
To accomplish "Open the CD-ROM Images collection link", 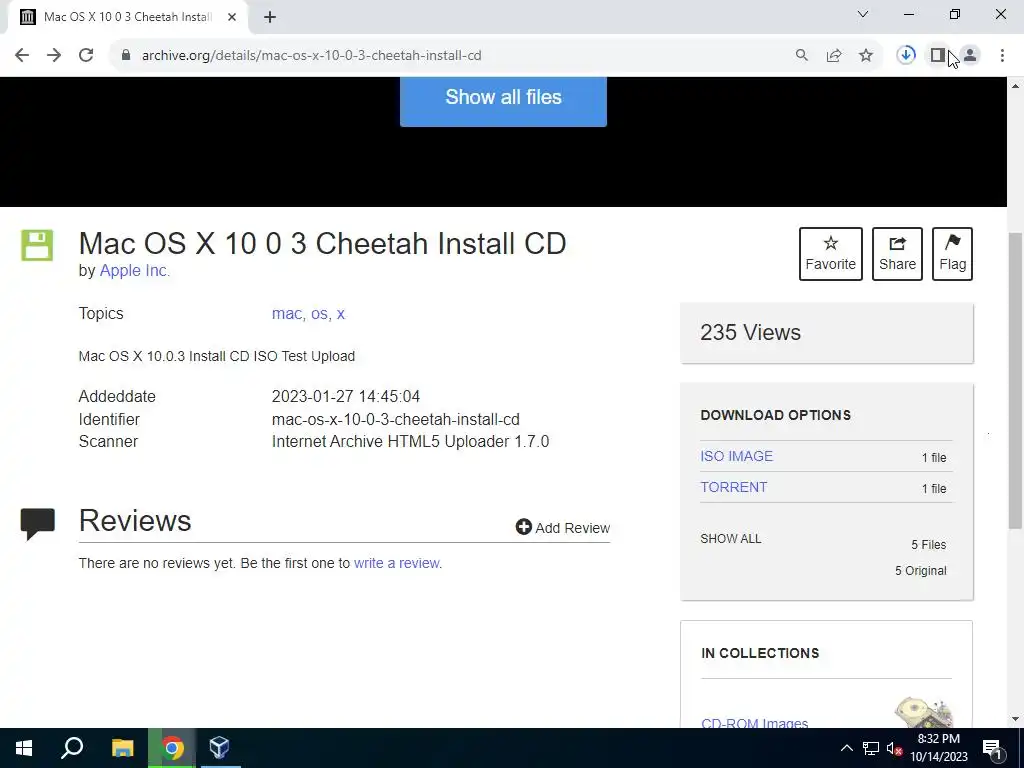I will (x=754, y=723).
